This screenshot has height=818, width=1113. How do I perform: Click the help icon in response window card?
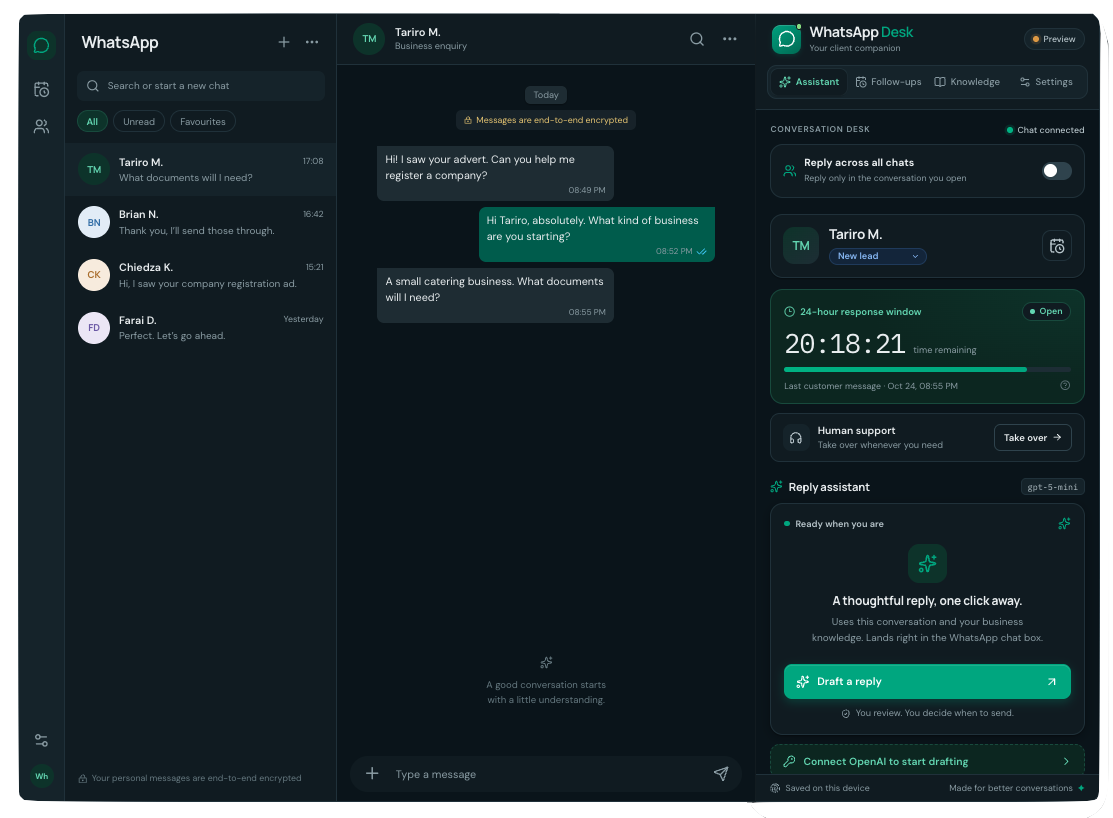click(1065, 386)
